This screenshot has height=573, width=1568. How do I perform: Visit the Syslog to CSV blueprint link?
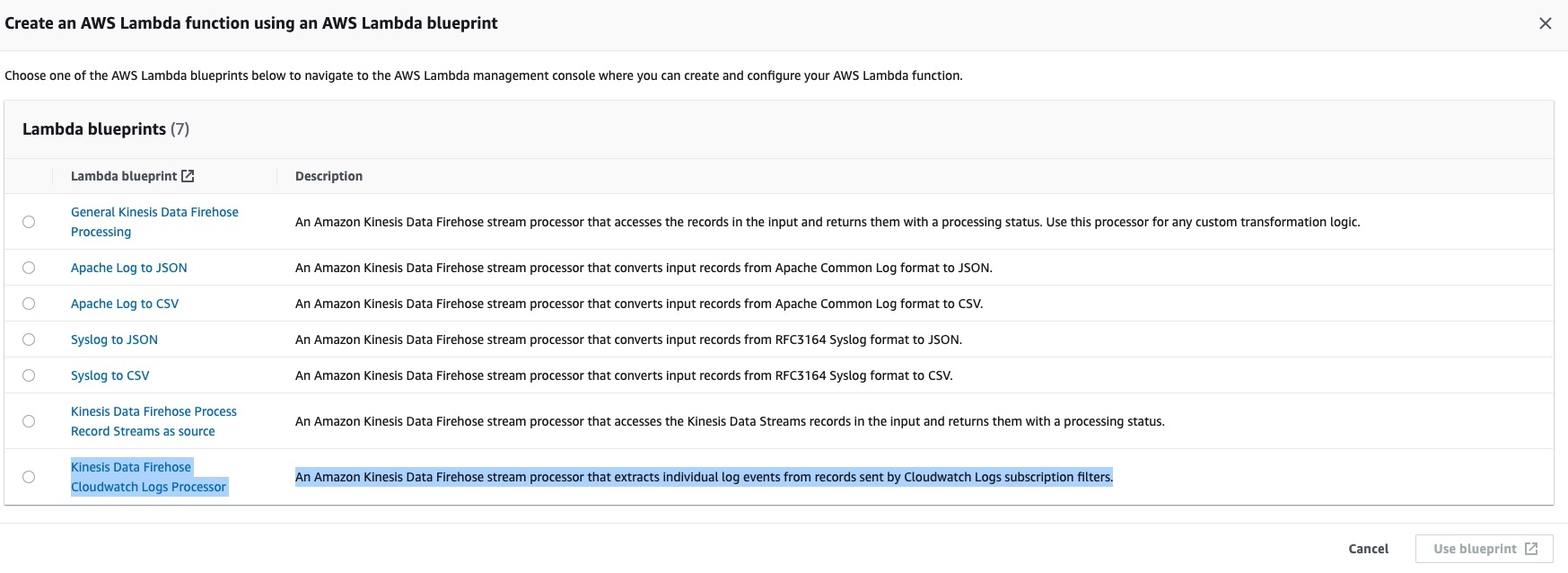(x=109, y=375)
